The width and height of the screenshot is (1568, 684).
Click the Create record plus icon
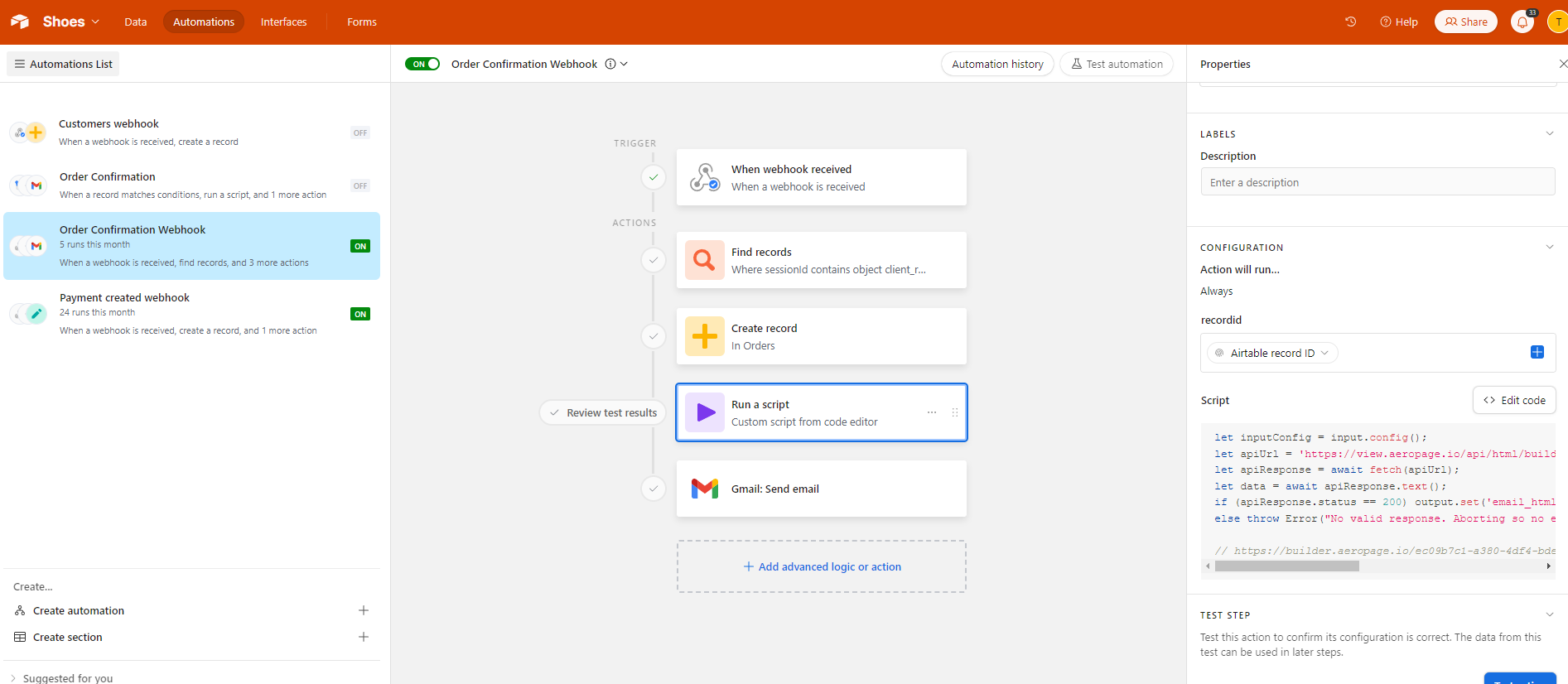coord(705,336)
